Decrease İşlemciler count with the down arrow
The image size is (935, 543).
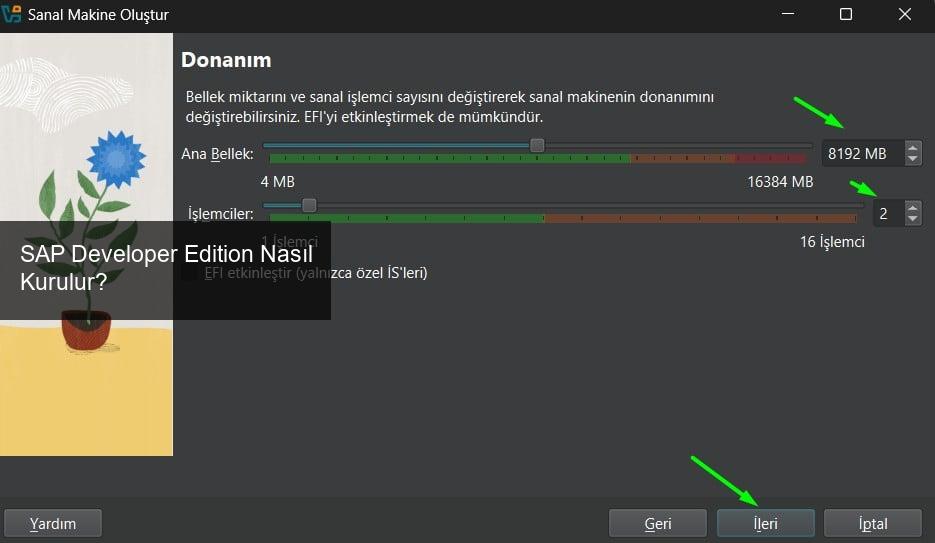(x=912, y=218)
